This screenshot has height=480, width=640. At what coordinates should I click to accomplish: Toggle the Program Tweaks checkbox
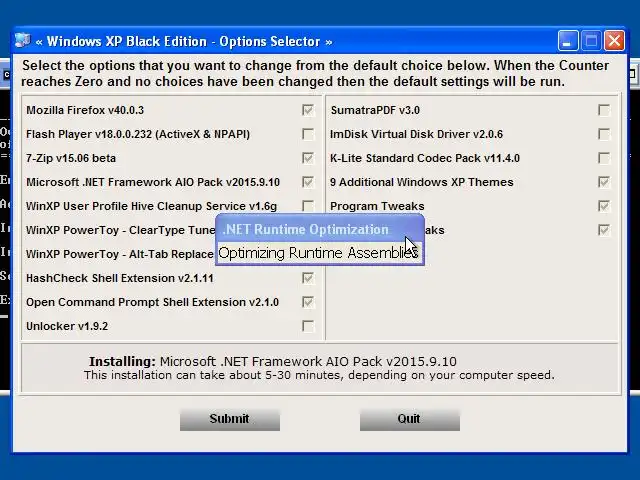click(x=604, y=206)
